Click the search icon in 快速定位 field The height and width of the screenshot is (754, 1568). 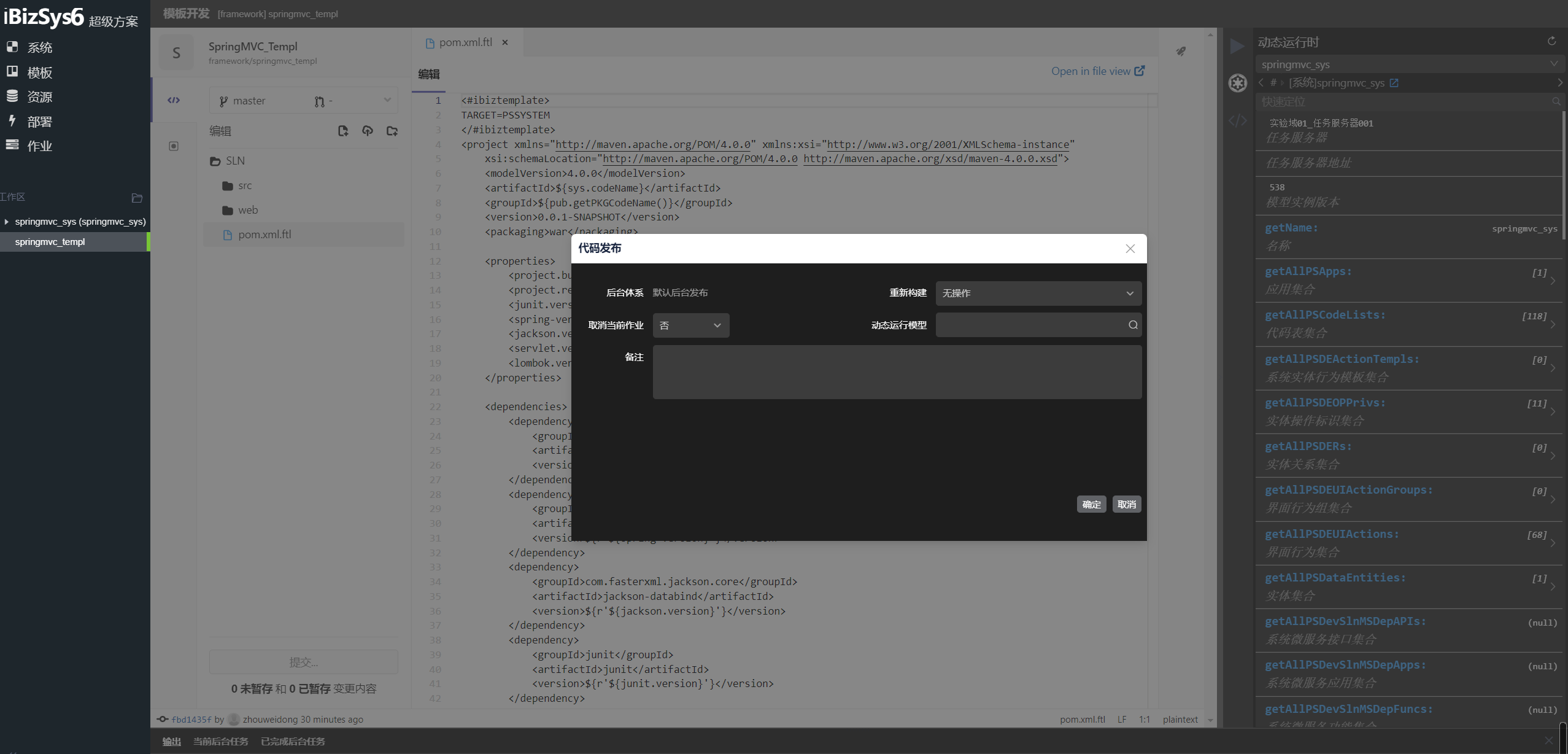tap(1556, 101)
